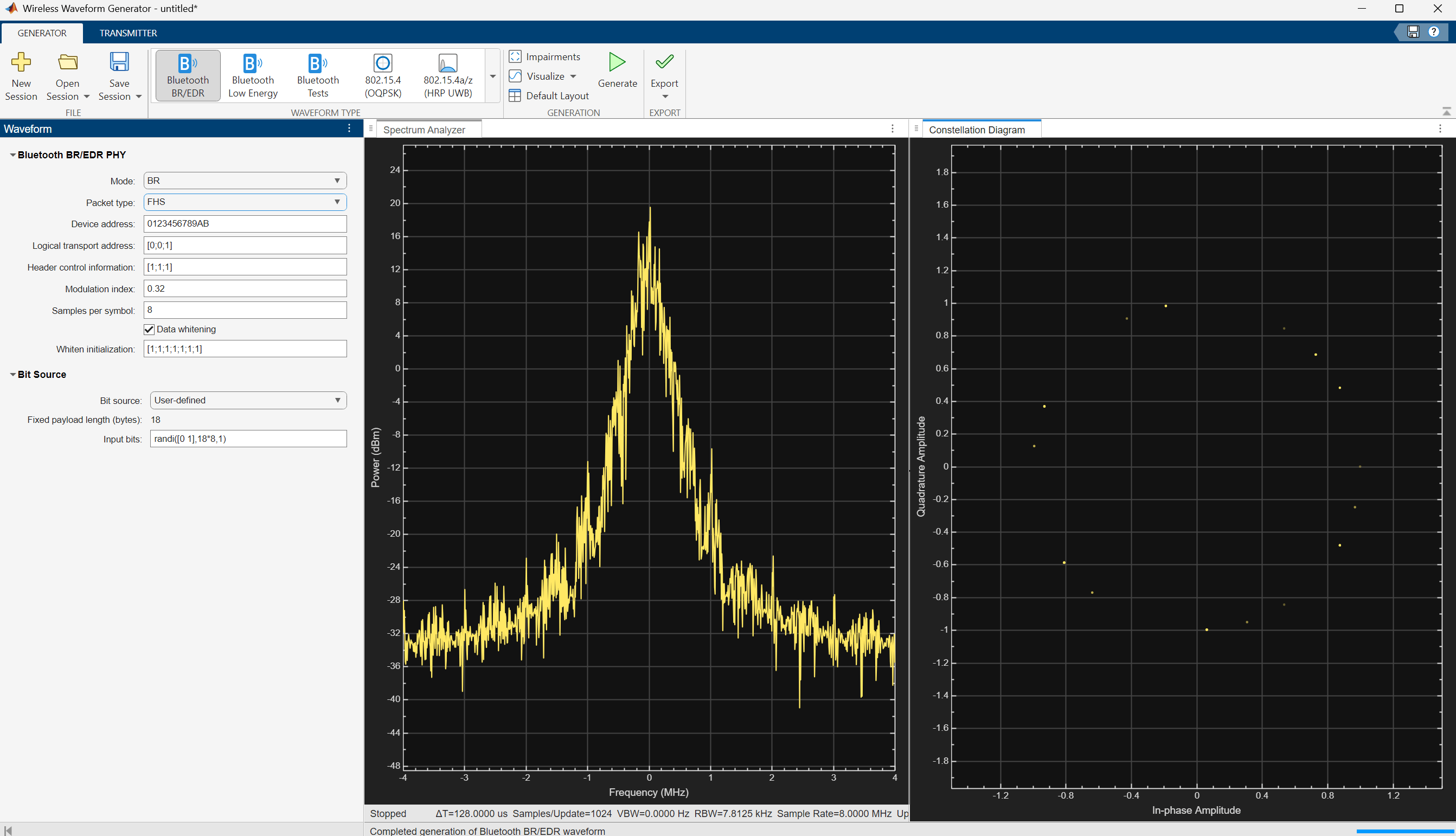1456x836 pixels.
Task: Open the Mode dropdown
Action: 245,181
